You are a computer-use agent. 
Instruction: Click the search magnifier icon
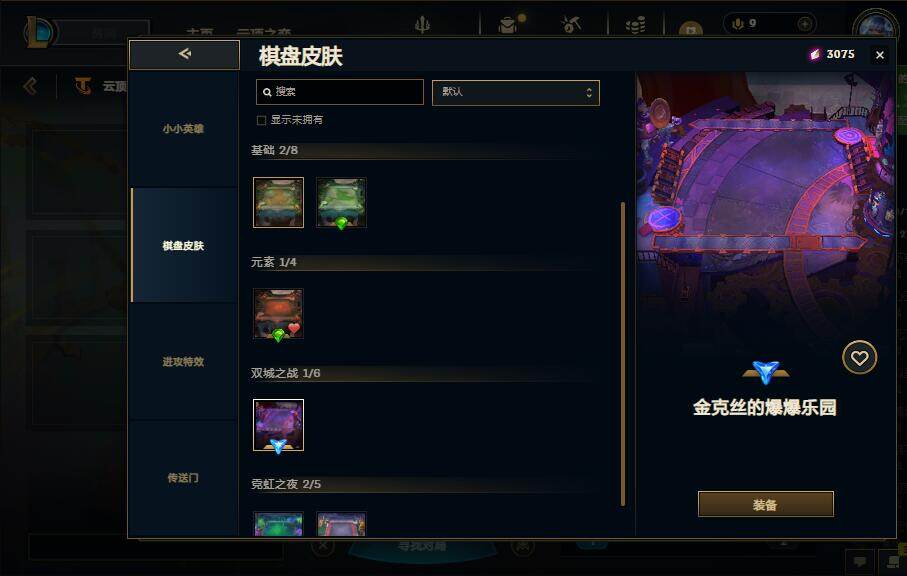tap(267, 92)
